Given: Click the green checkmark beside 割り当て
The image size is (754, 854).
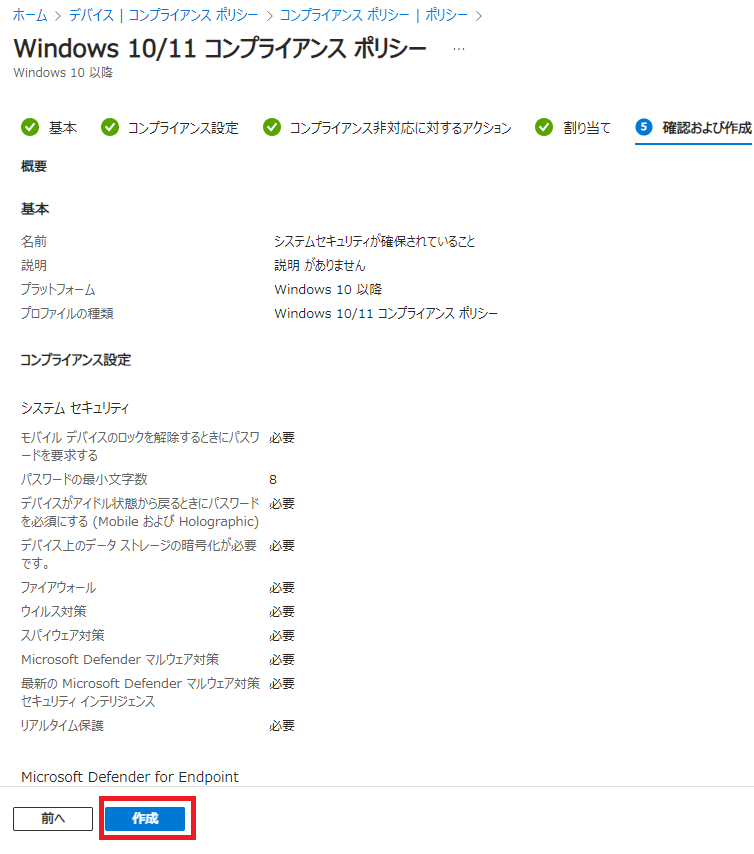Looking at the screenshot, I should coord(544,127).
